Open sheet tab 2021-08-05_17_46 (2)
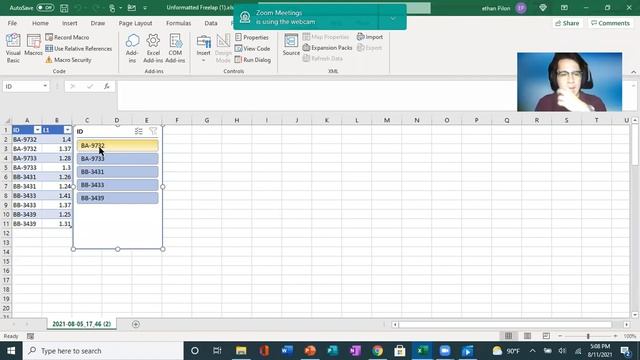Viewport: 640px width, 360px height. (82, 324)
